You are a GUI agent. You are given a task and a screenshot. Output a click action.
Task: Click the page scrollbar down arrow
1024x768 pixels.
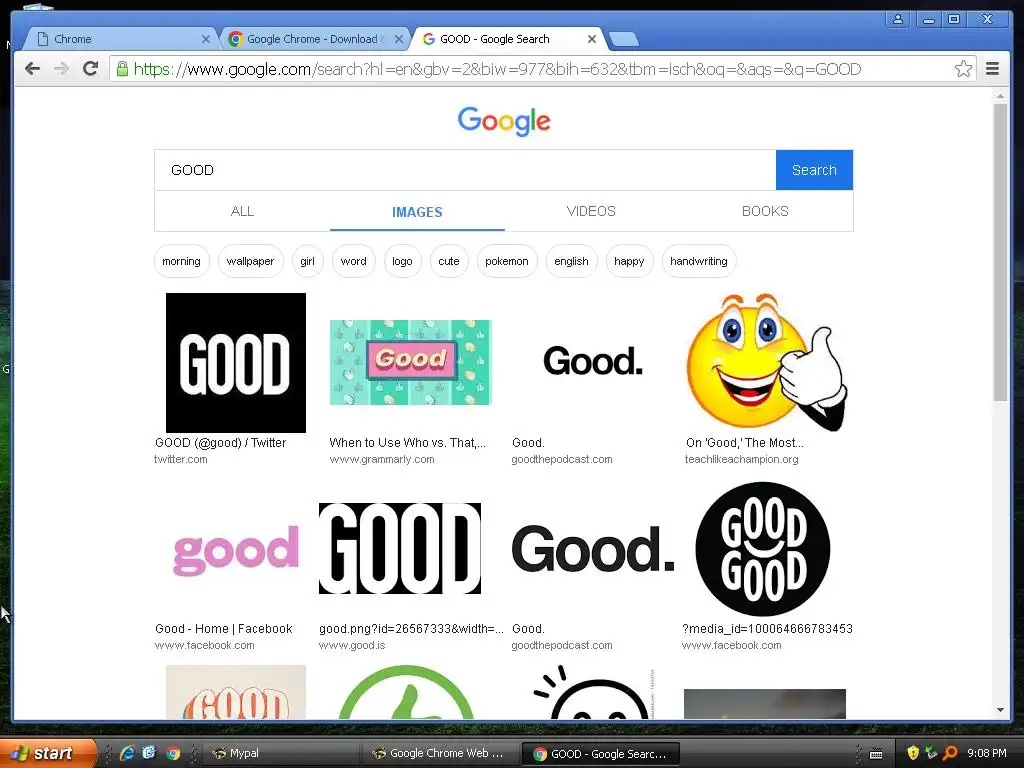pyautogui.click(x=1000, y=710)
